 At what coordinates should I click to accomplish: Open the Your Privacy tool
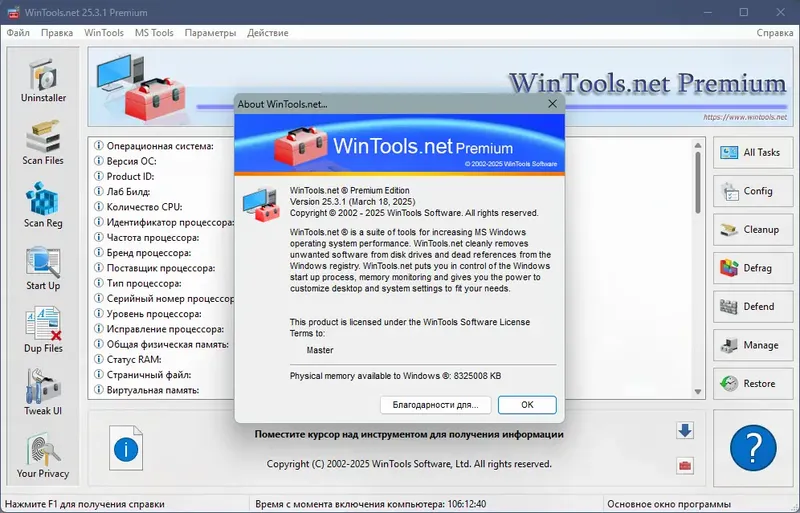pos(43,455)
